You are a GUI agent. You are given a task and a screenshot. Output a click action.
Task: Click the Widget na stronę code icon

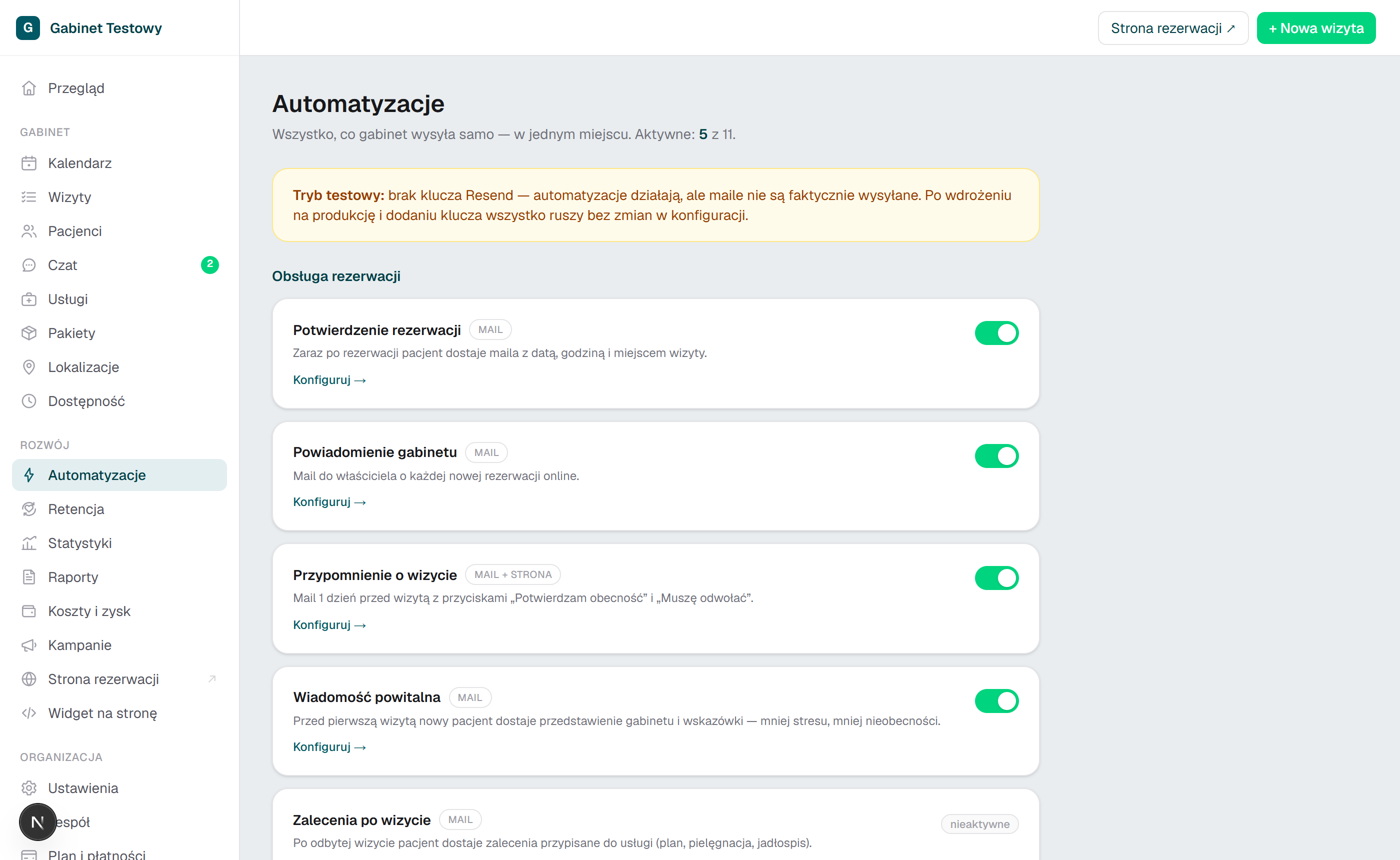click(x=29, y=713)
